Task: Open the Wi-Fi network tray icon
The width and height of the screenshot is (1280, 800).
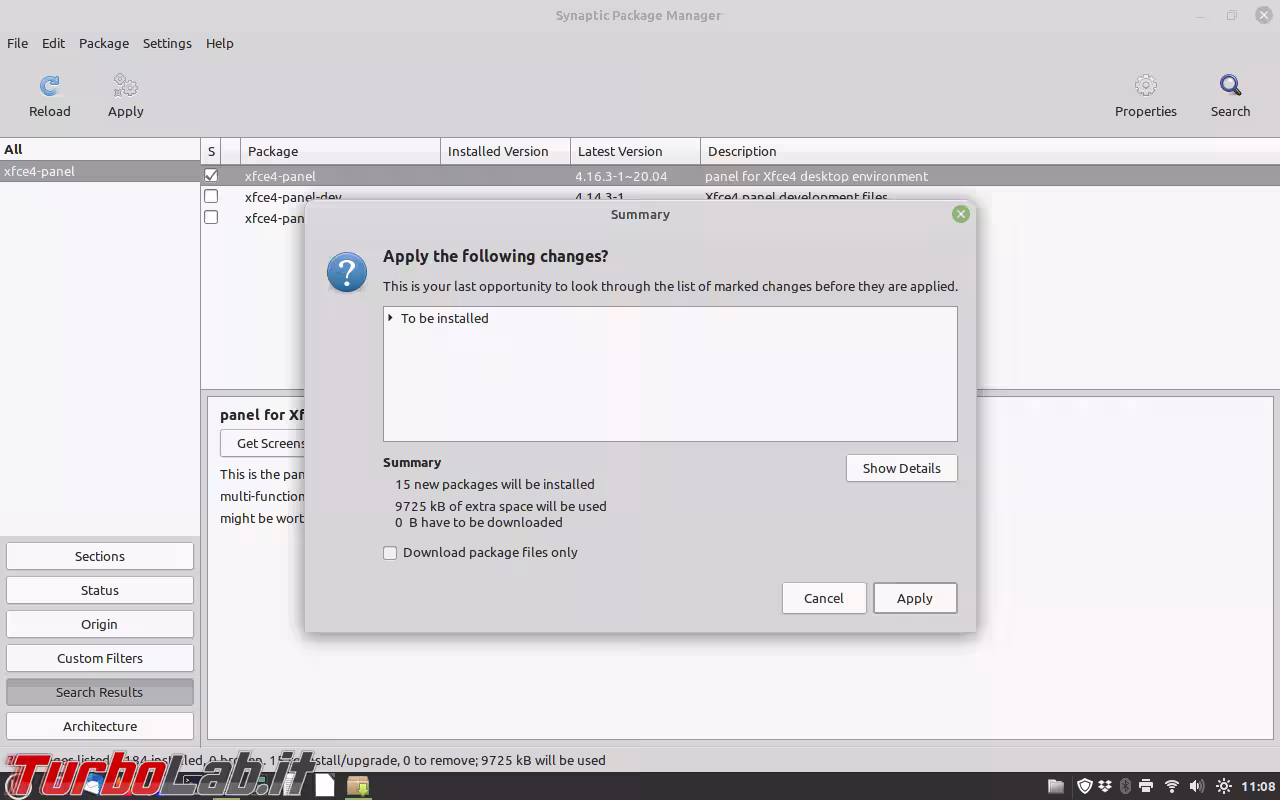Action: pos(1172,786)
